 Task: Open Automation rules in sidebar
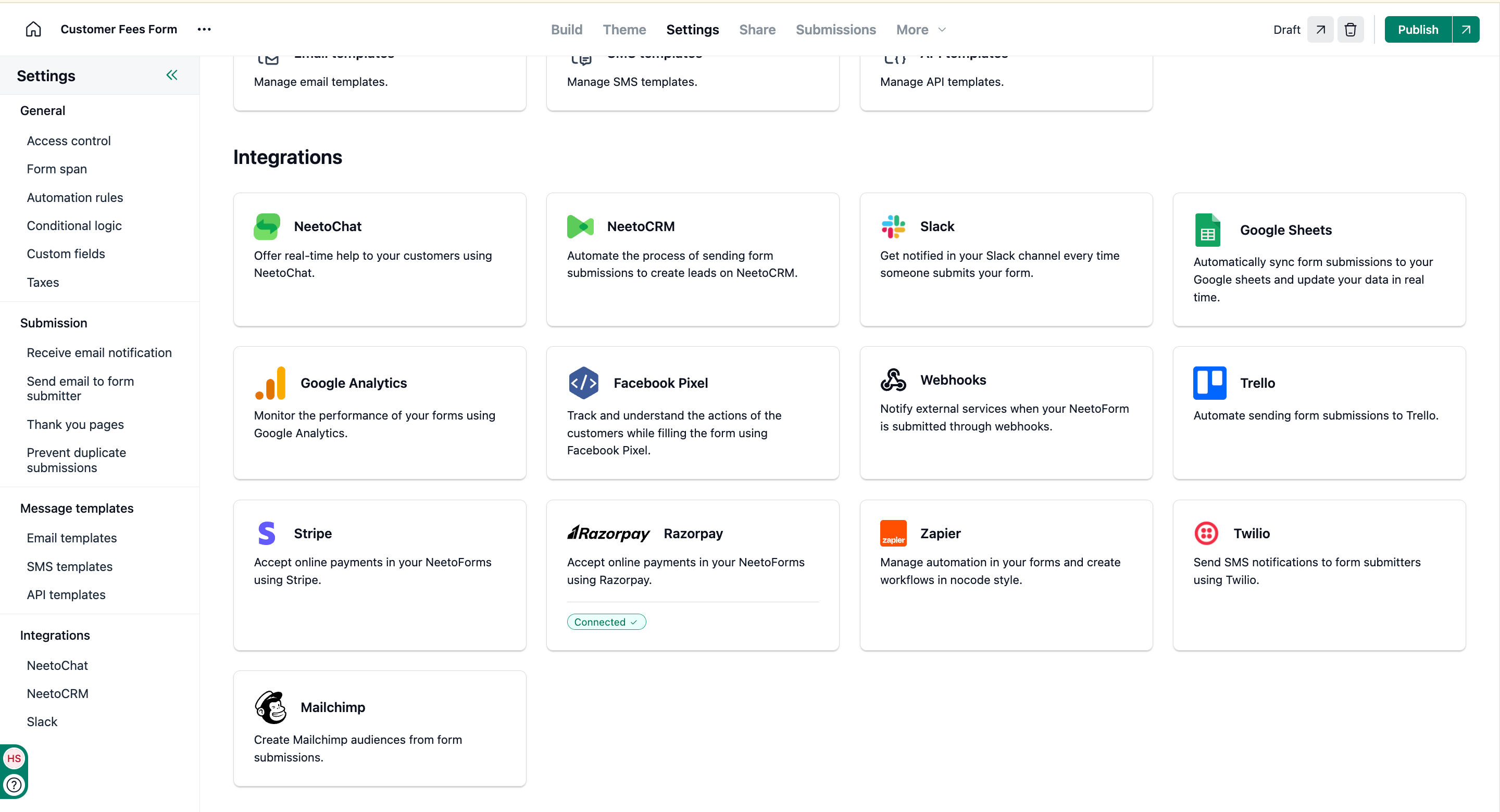[74, 197]
